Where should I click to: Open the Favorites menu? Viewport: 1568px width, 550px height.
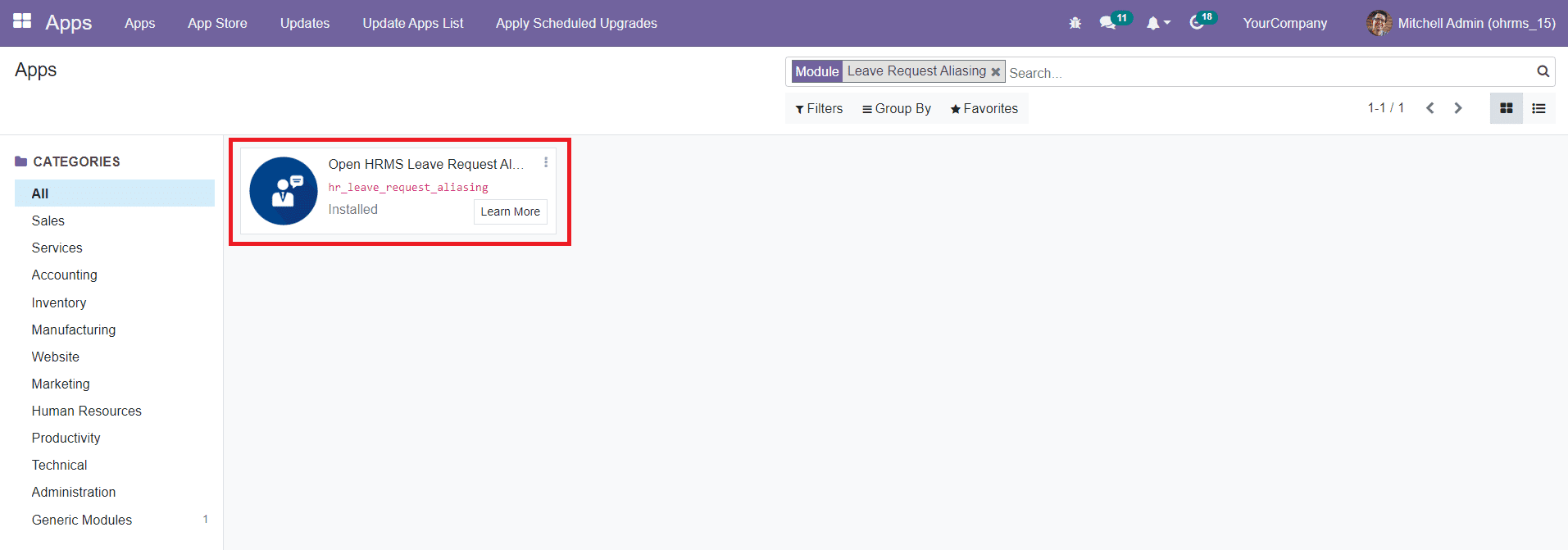point(984,108)
